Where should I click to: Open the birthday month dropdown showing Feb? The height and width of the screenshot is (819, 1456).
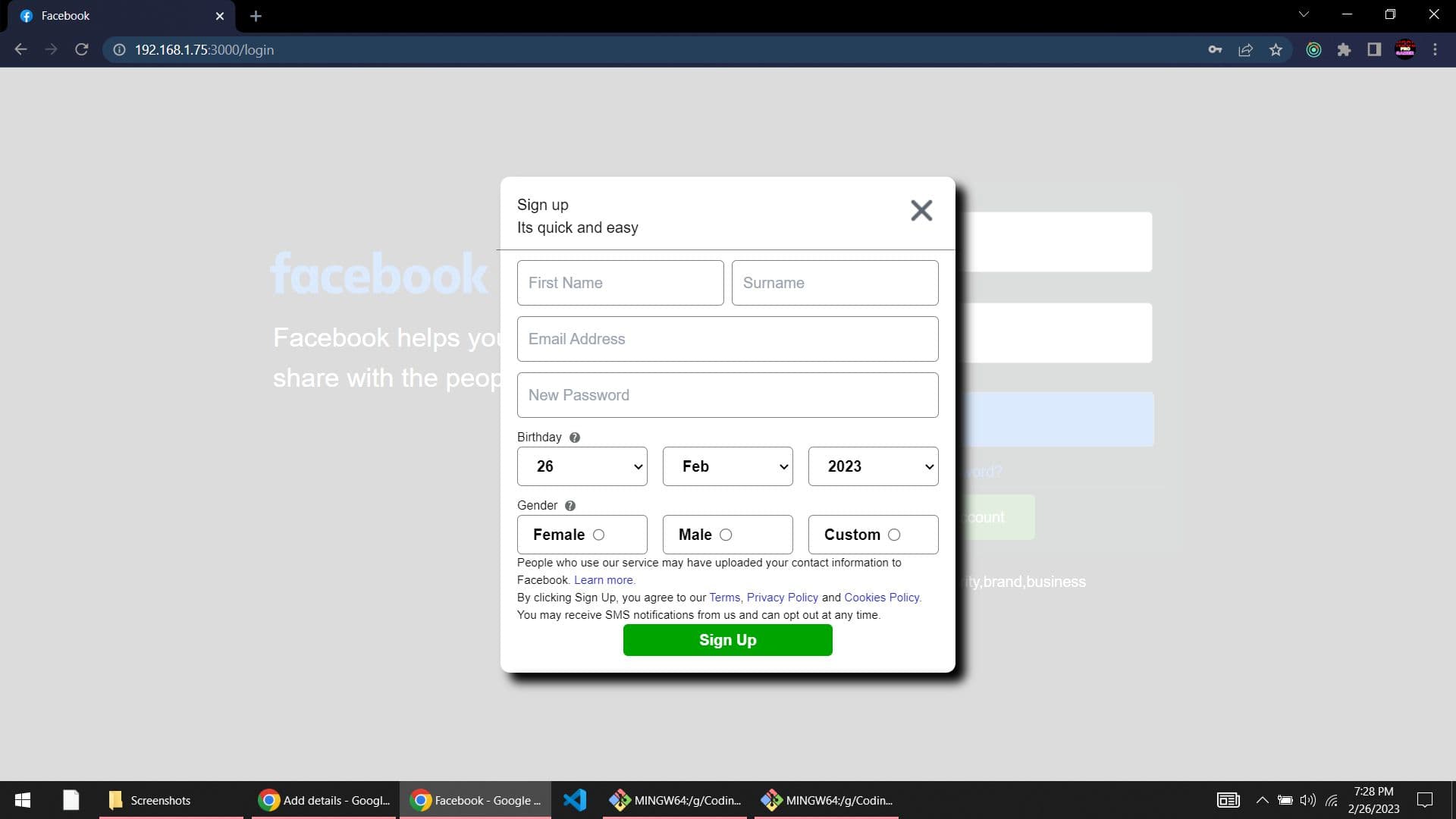point(727,466)
